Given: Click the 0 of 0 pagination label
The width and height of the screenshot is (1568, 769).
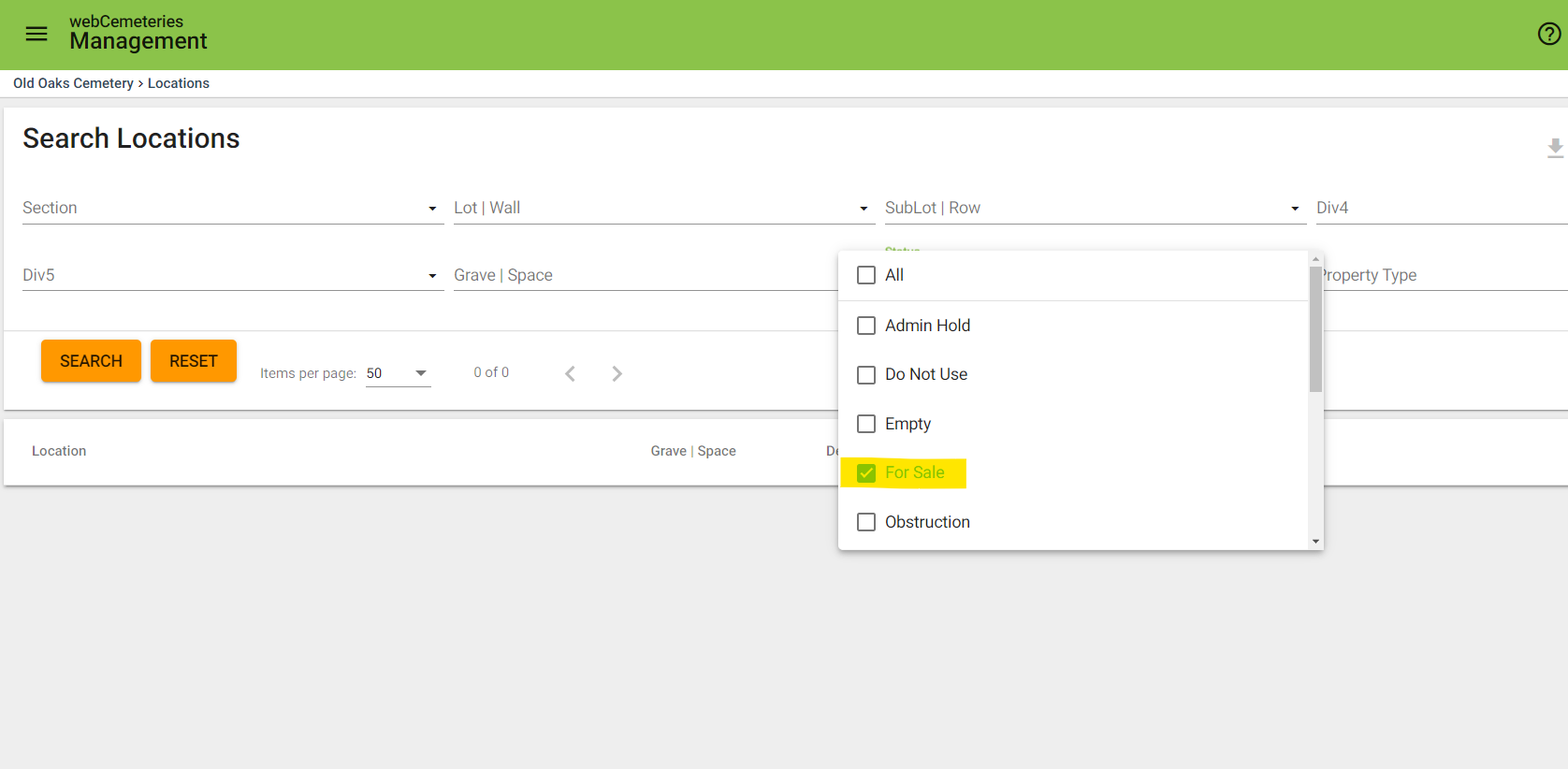Looking at the screenshot, I should tap(491, 372).
